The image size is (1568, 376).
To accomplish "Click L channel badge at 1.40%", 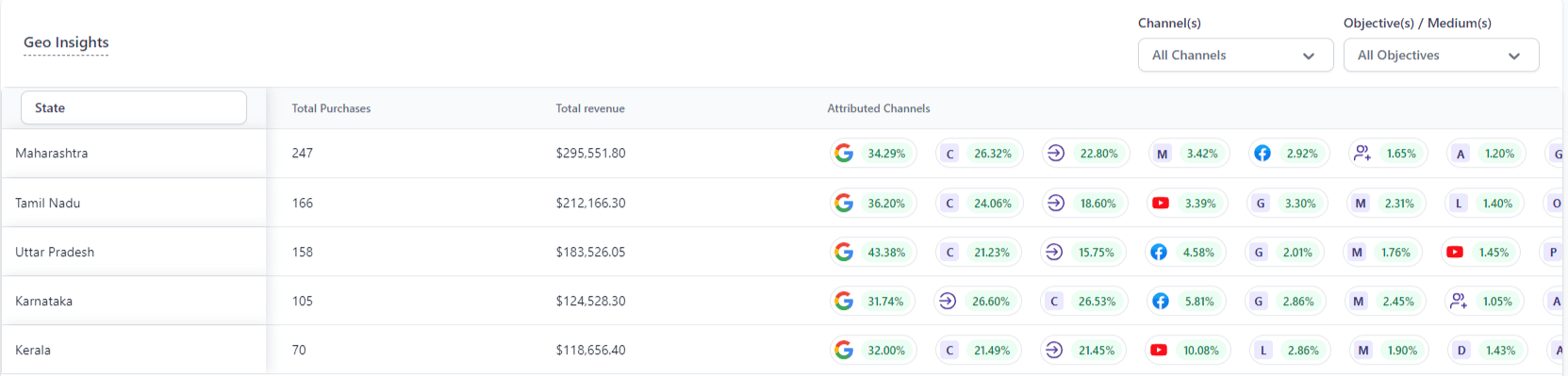I will point(1459,204).
